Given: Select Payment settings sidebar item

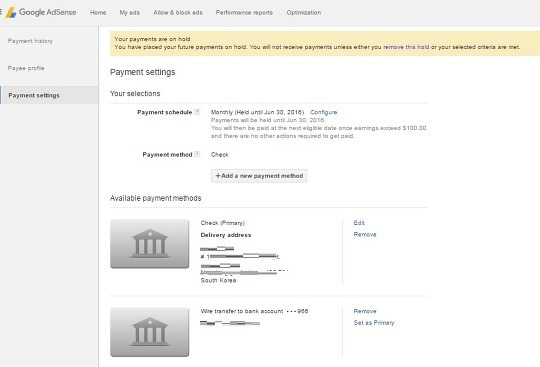Looking at the screenshot, I should 49,95.
